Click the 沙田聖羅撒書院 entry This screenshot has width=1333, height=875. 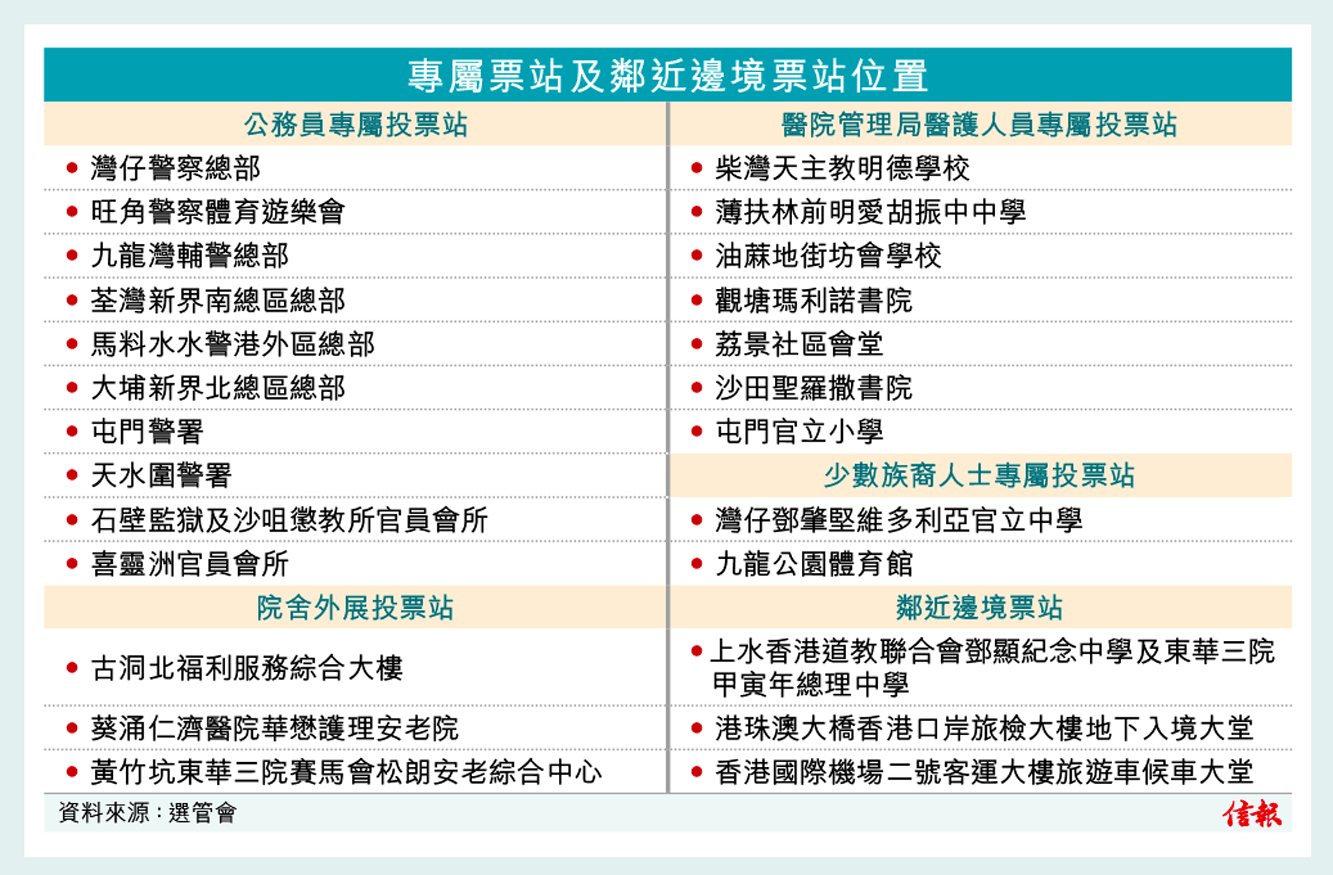[x=813, y=388]
